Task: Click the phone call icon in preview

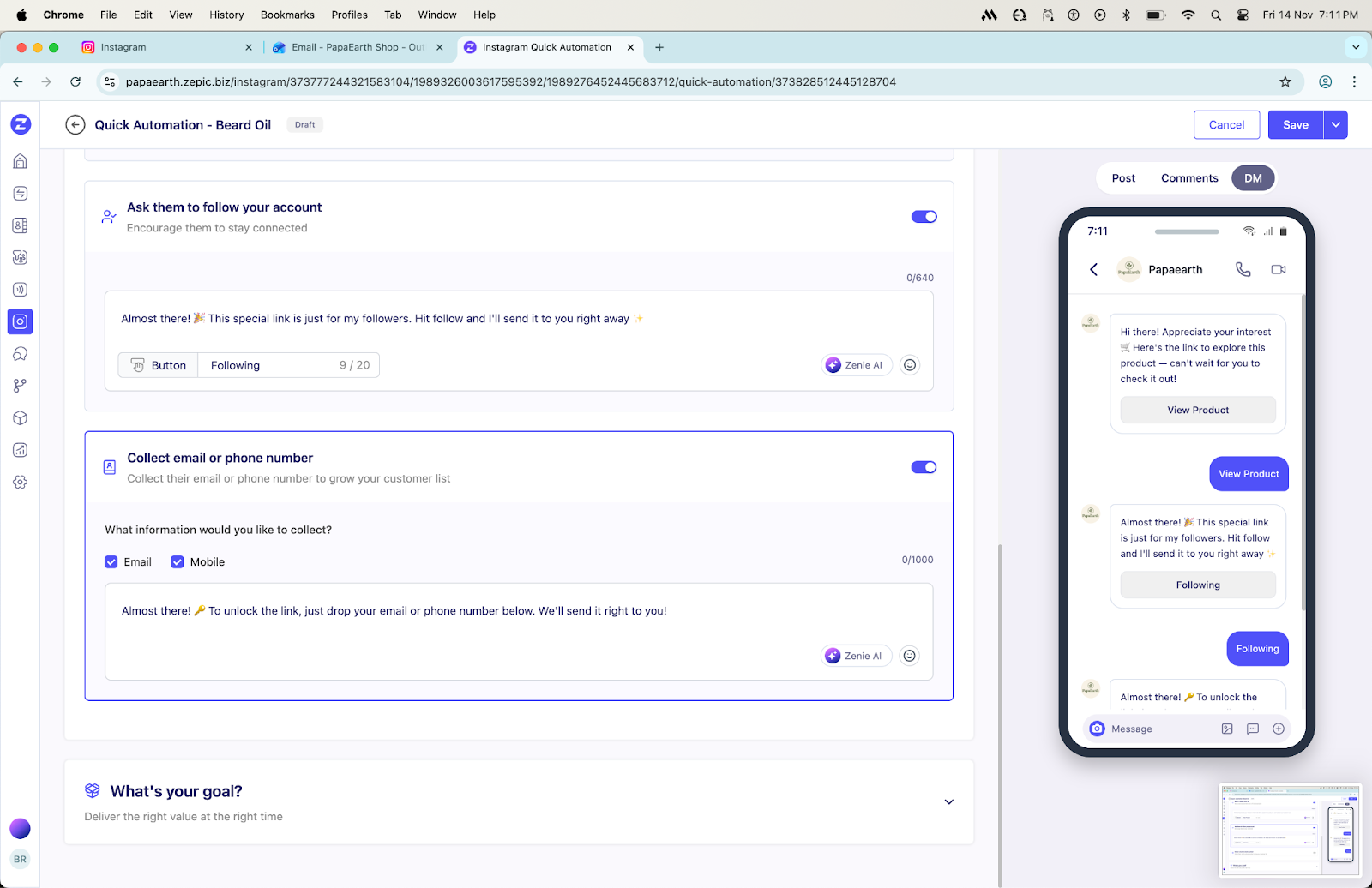Action: coord(1243,269)
